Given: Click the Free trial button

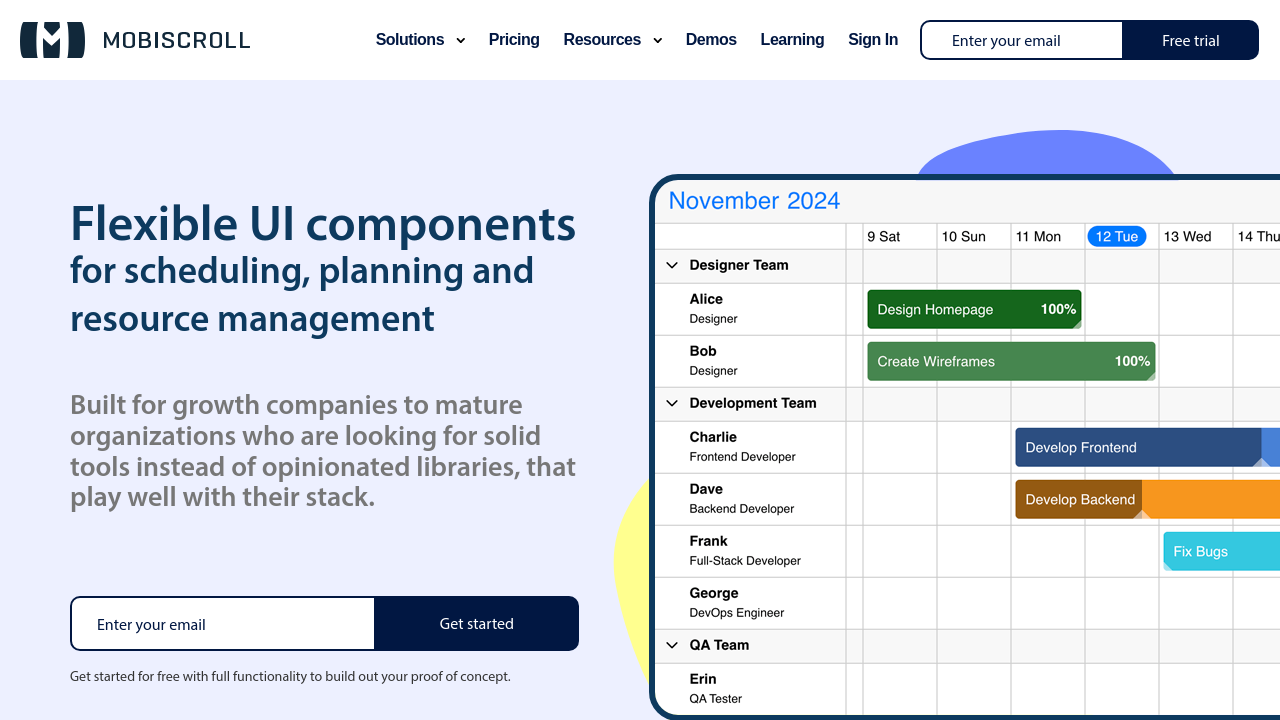Looking at the screenshot, I should (x=1190, y=40).
